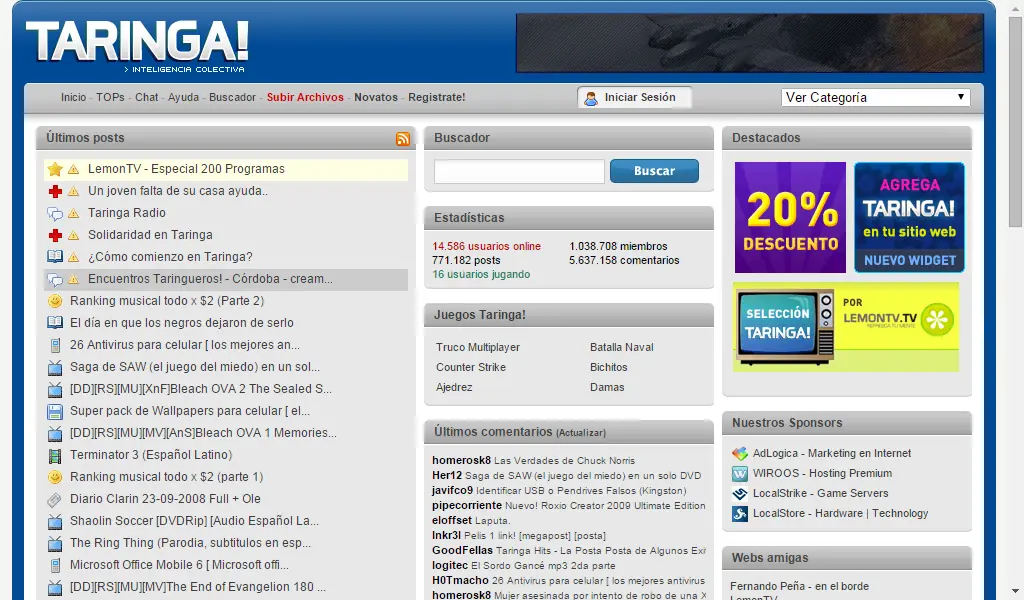Open the Diario Clarin 23-09-2008 post
The image size is (1024, 600).
[165, 499]
